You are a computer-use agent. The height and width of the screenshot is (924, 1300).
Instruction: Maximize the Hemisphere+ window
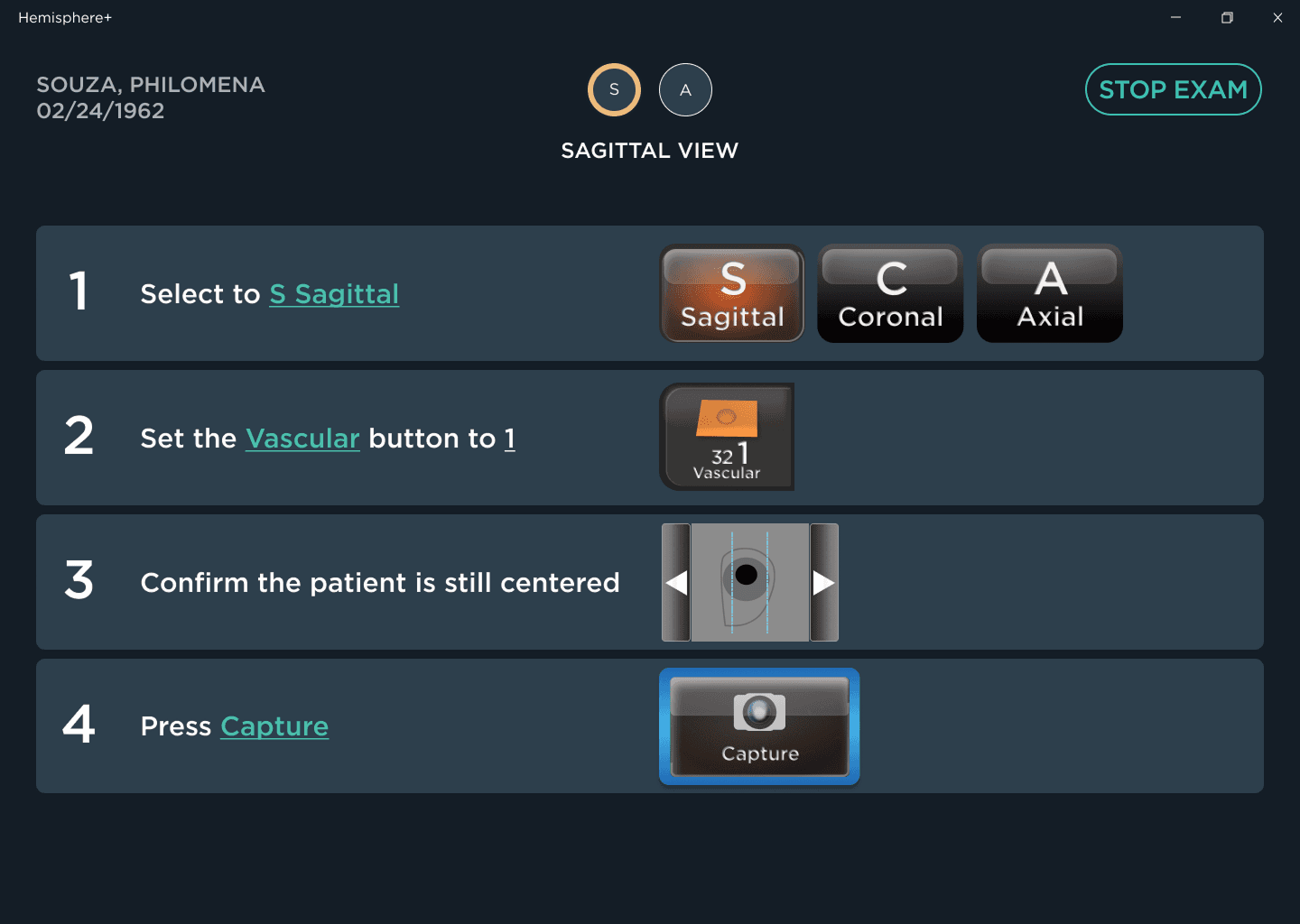(1227, 18)
